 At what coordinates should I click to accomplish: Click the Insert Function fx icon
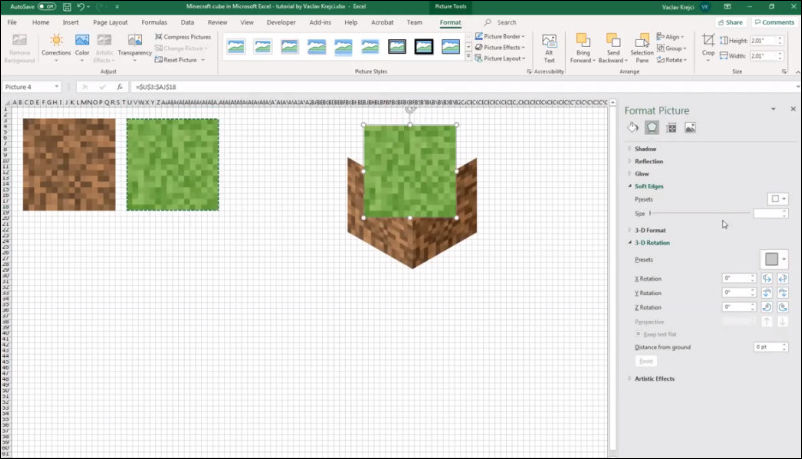click(120, 87)
